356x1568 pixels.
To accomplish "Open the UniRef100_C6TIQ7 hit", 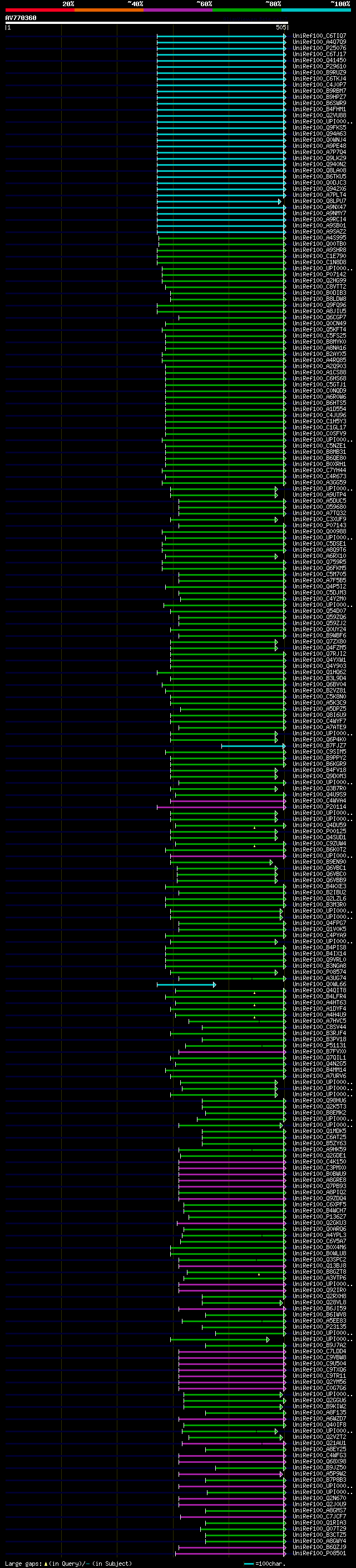I will click(x=319, y=36).
